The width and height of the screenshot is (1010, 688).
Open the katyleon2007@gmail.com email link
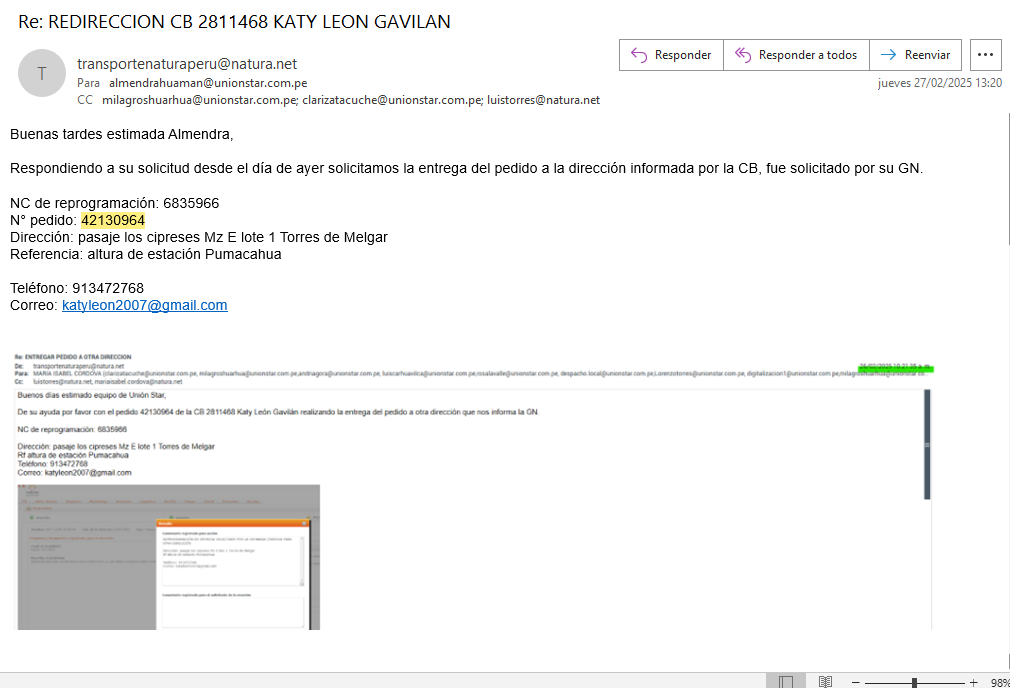[x=144, y=305]
